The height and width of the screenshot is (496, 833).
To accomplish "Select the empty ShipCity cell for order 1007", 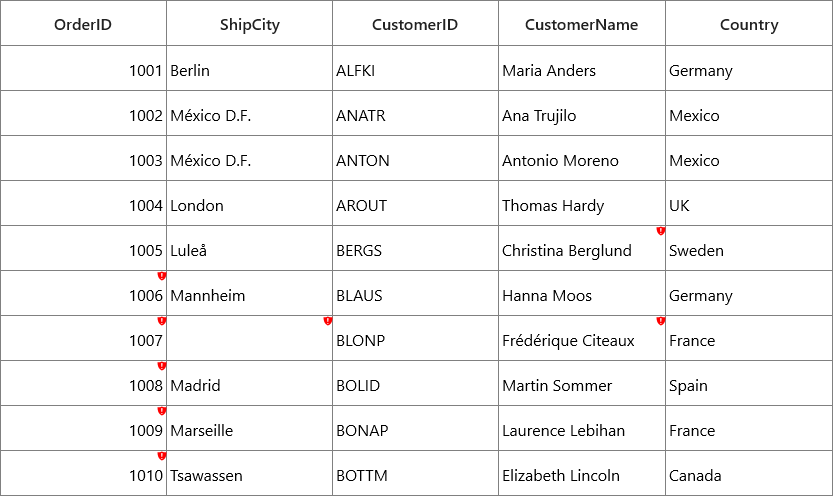I will [250, 338].
